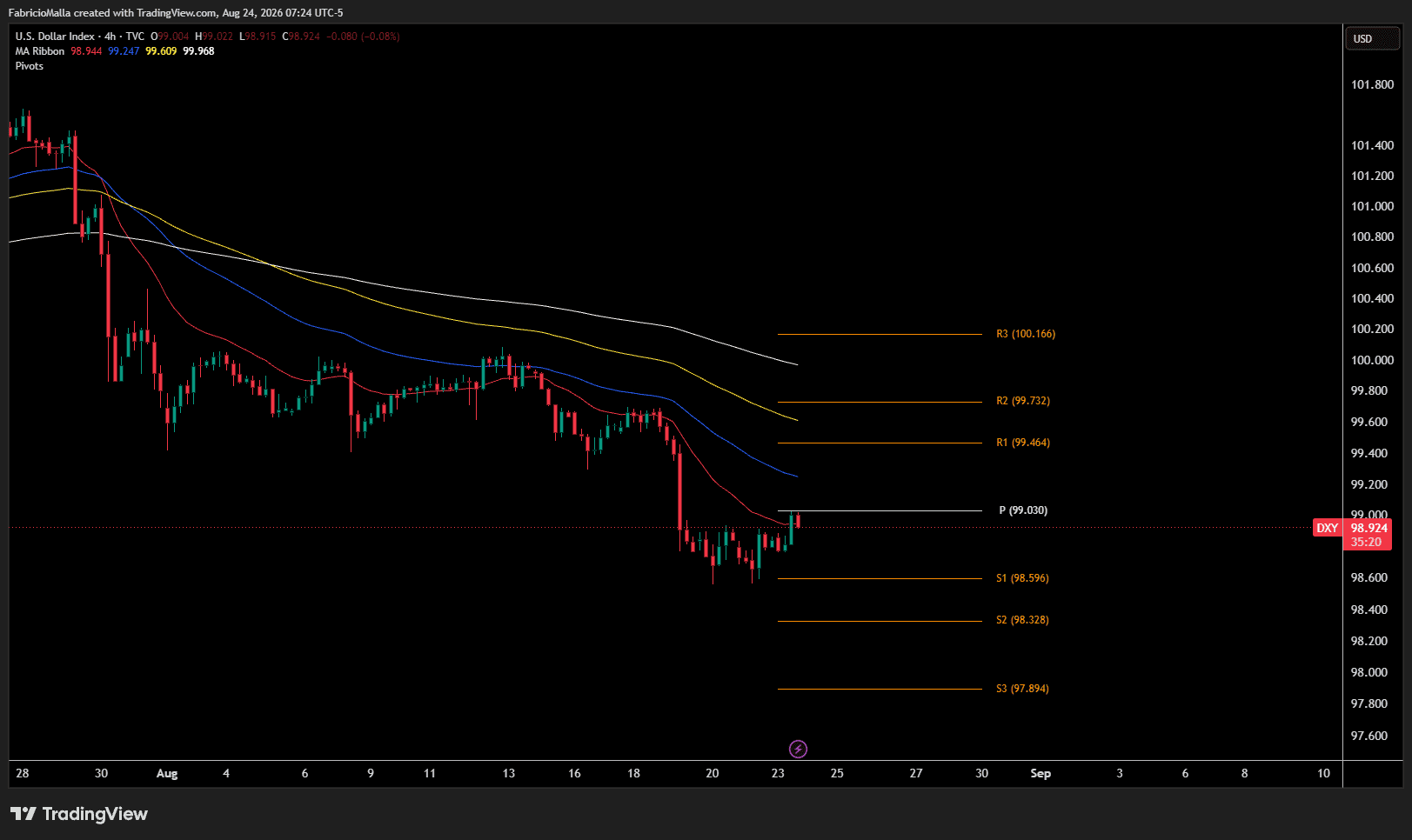Click the FabricioMalla snapshot header text

tap(176, 13)
